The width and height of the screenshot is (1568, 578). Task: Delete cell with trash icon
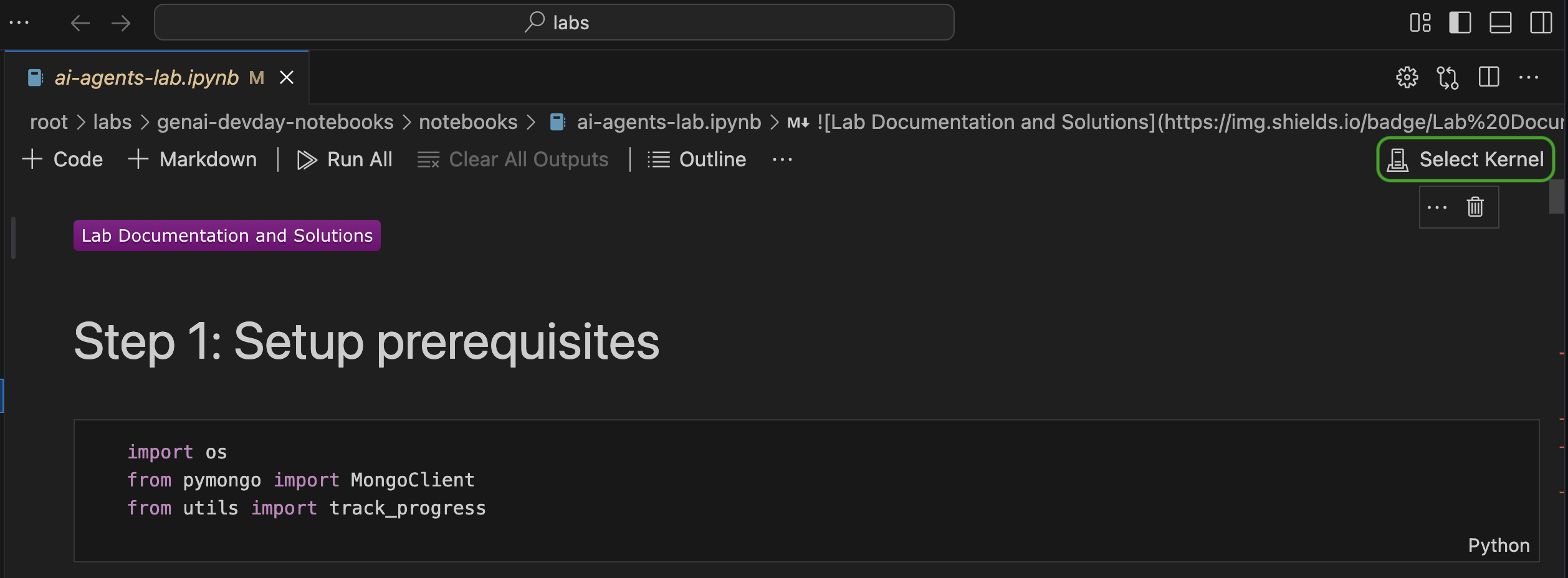[x=1475, y=207]
